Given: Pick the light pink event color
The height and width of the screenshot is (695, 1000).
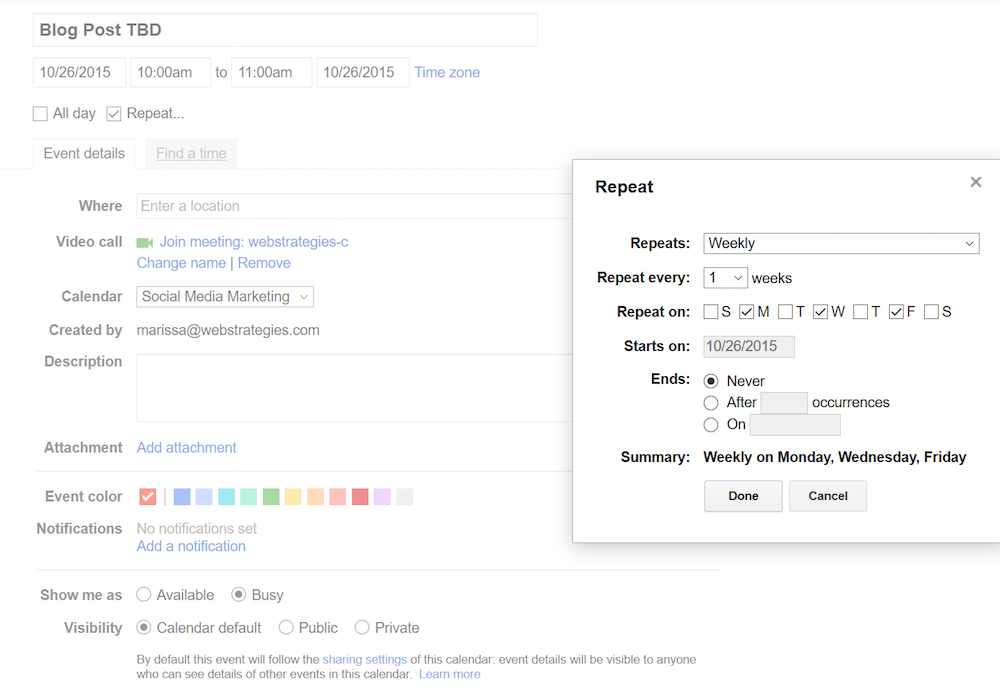Looking at the screenshot, I should (338, 497).
